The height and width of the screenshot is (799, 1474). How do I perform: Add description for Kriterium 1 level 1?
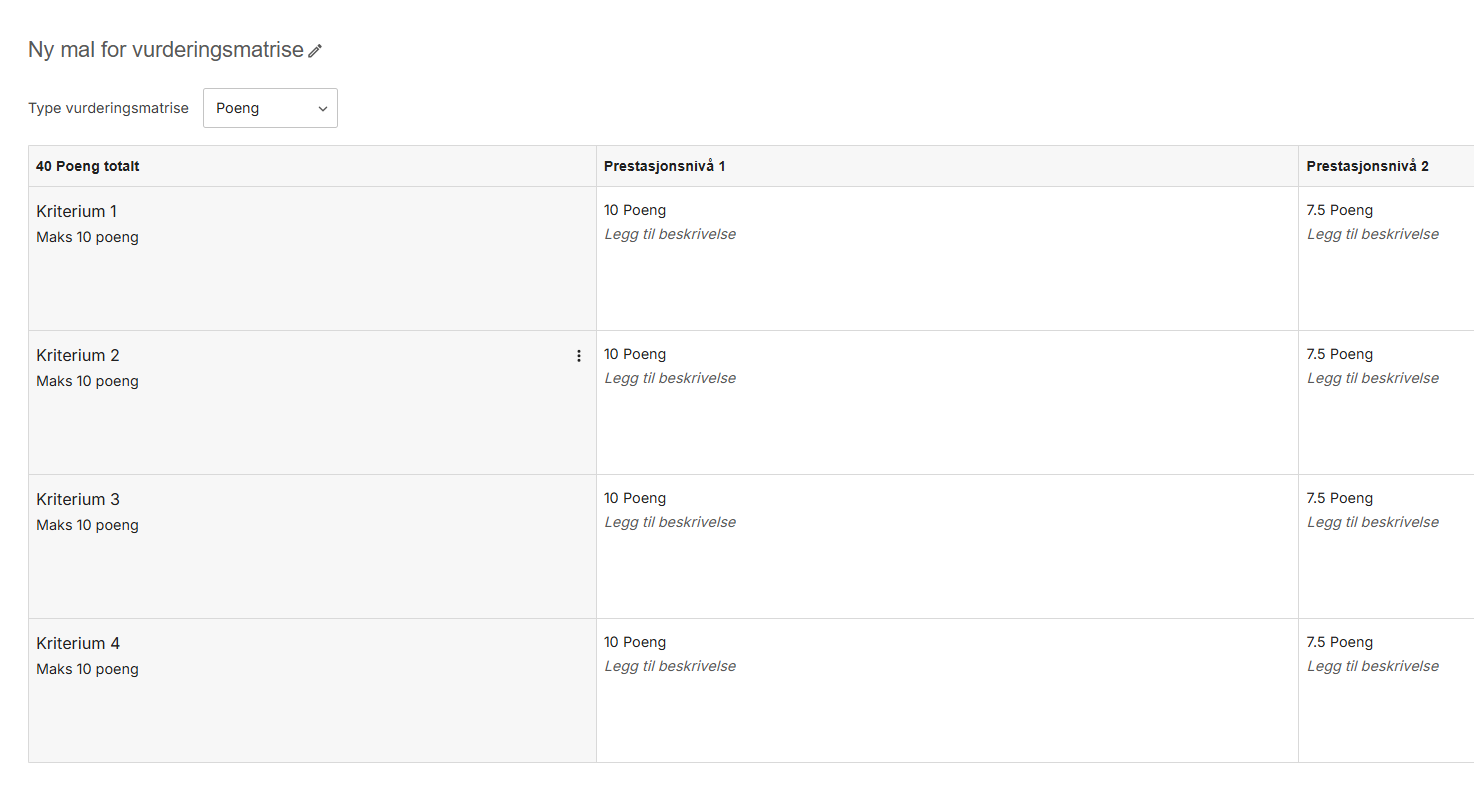(670, 234)
